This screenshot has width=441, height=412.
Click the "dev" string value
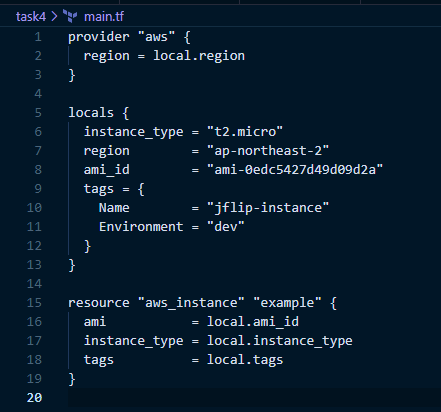tap(226, 227)
